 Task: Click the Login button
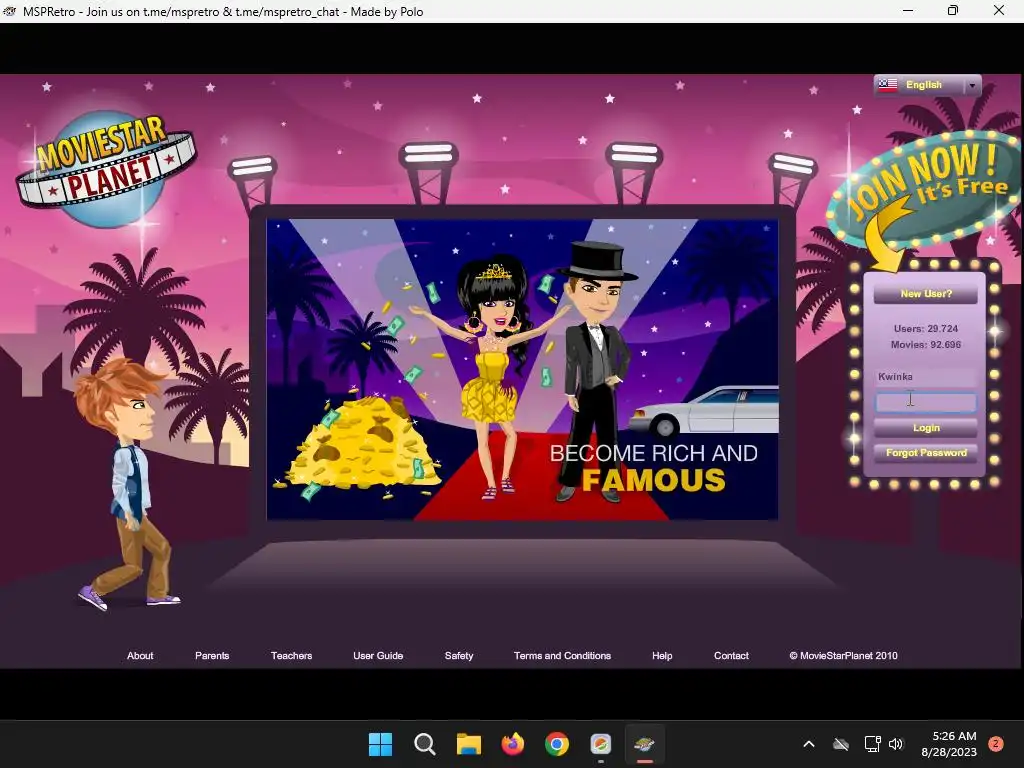(925, 428)
